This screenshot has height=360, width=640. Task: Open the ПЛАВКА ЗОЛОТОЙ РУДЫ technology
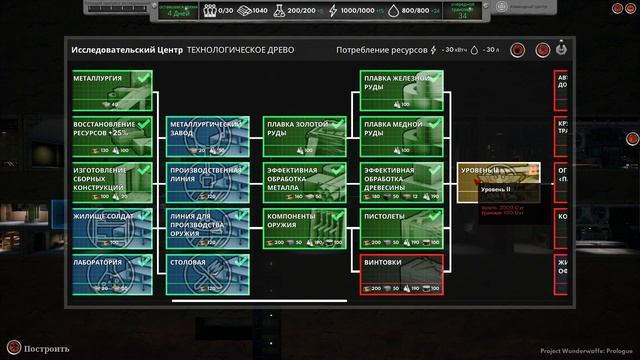click(304, 136)
